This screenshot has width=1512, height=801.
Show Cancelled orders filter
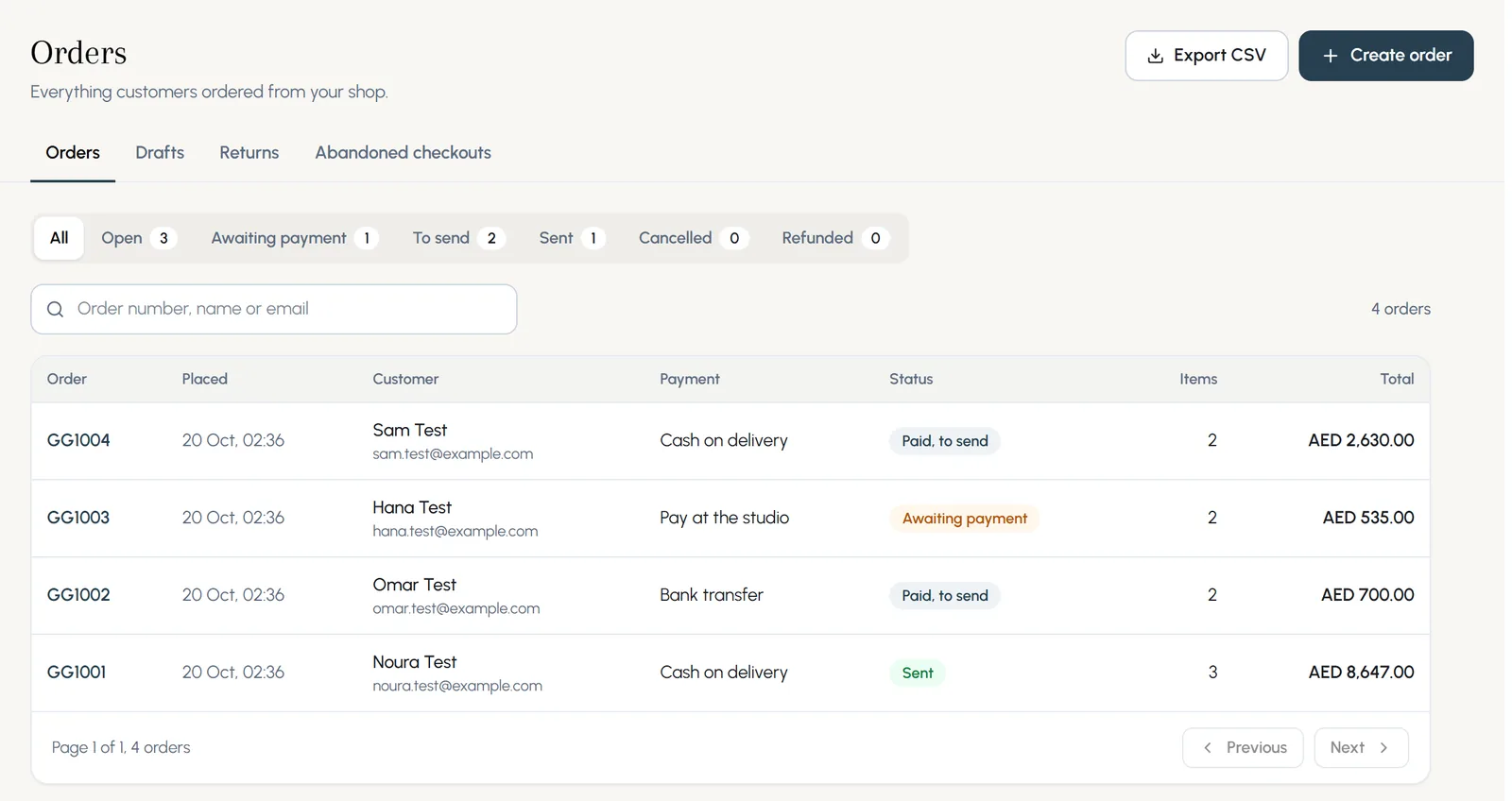(693, 238)
